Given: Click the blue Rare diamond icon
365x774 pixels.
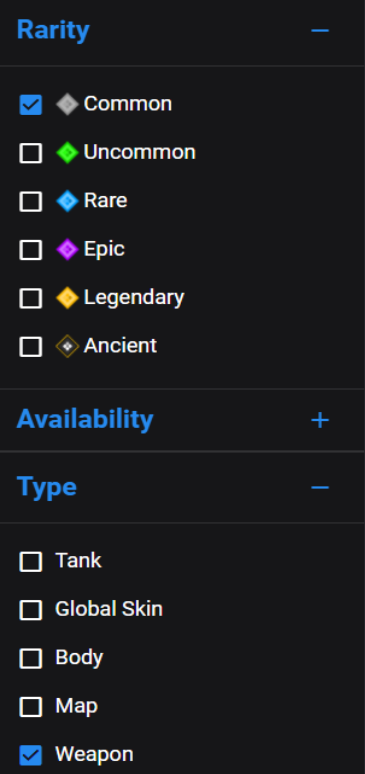Looking at the screenshot, I should [67, 201].
